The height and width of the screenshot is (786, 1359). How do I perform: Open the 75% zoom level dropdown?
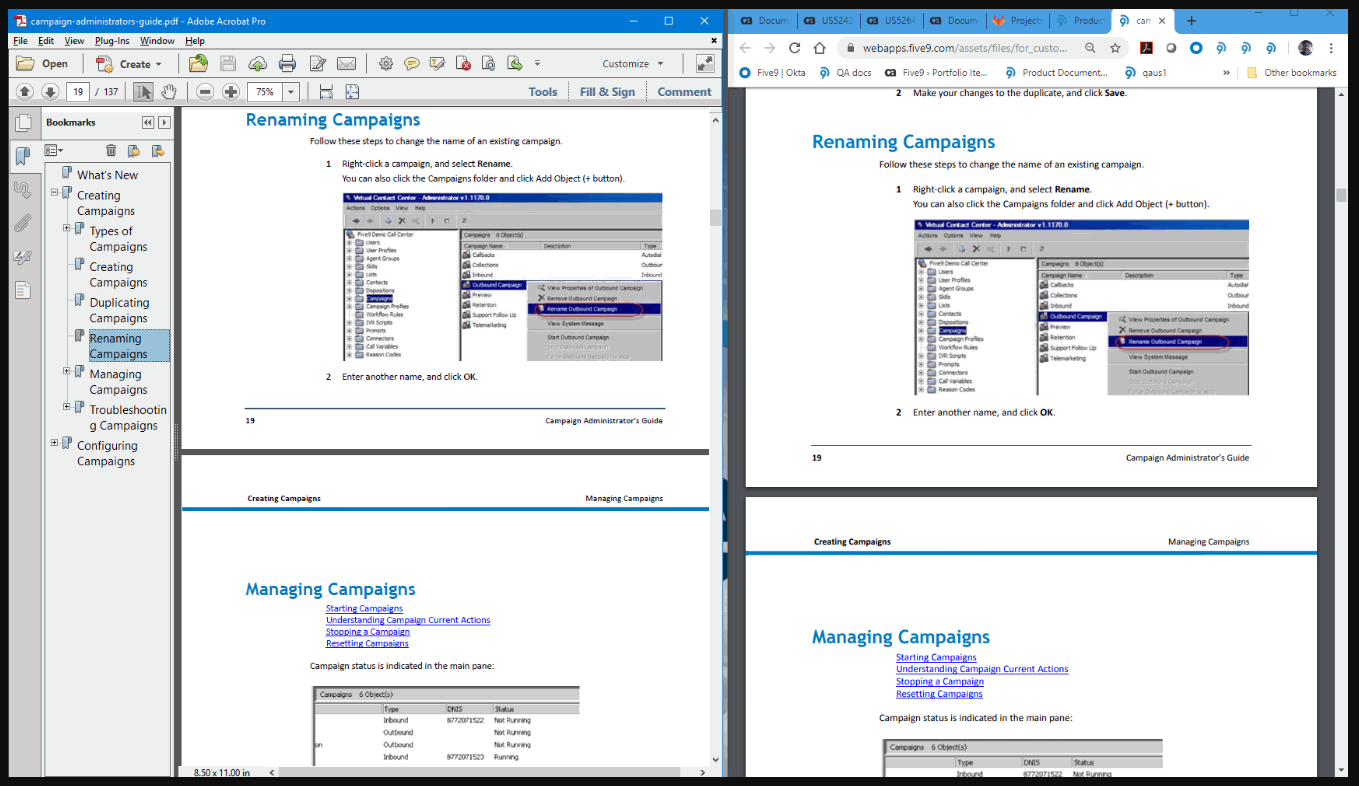click(291, 92)
